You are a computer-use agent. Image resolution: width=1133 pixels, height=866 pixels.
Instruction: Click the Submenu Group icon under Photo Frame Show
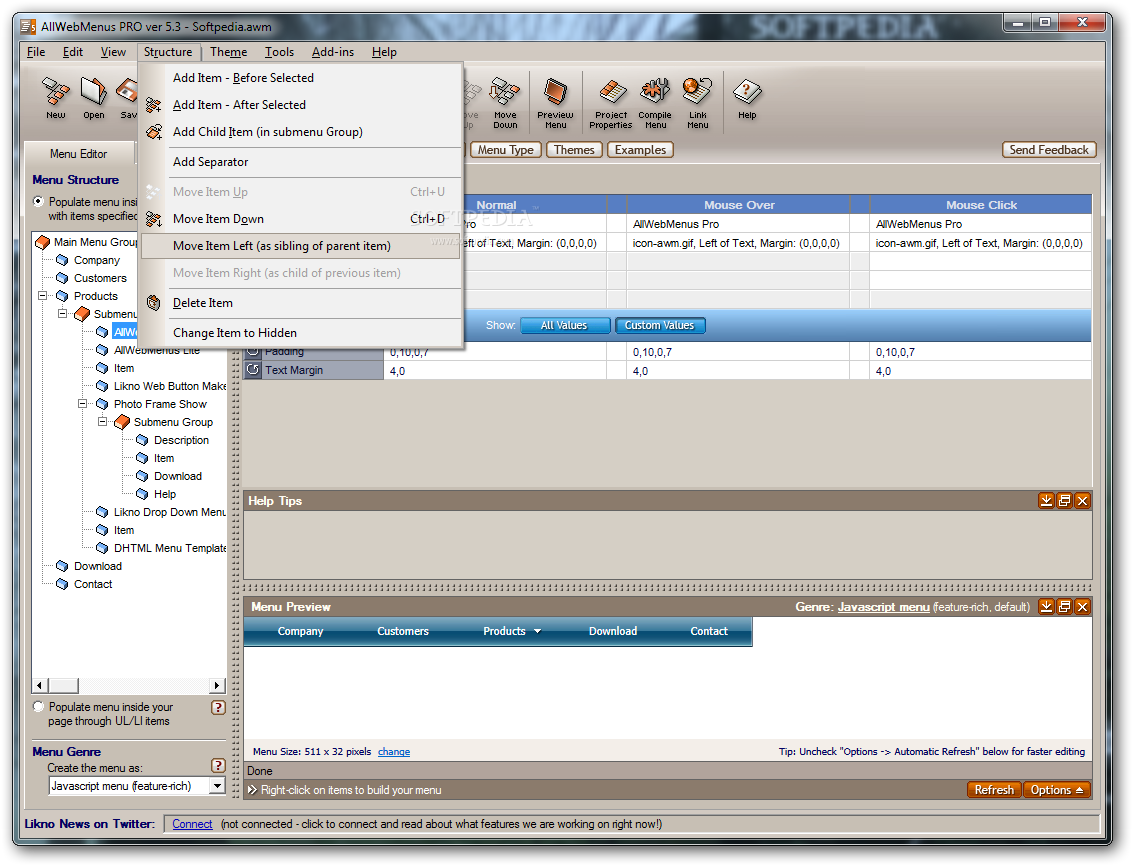coord(122,422)
